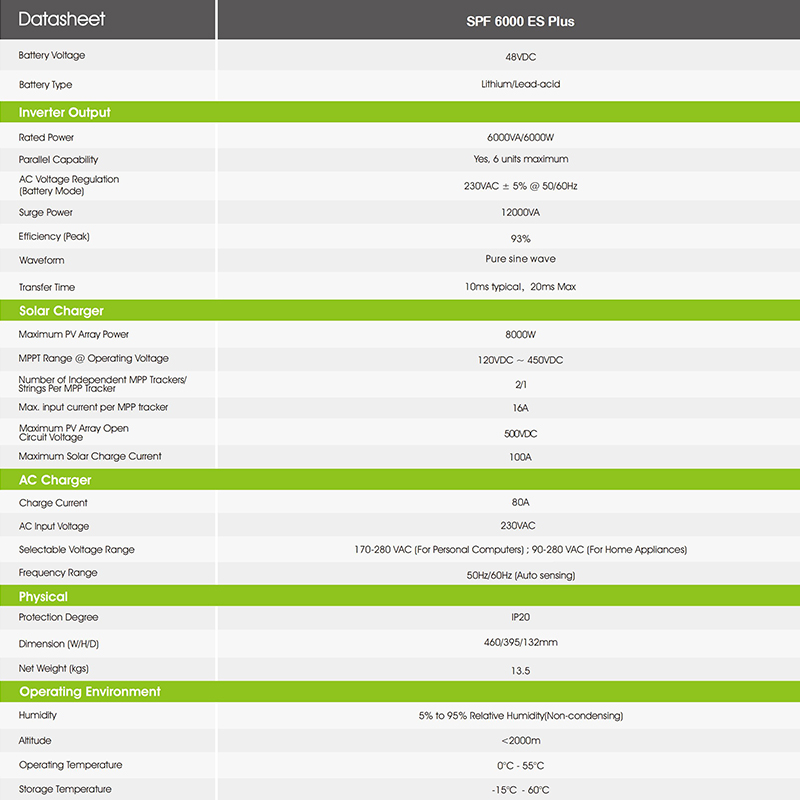
Task: Select the '48VDC' battery voltage value
Action: coord(520,57)
